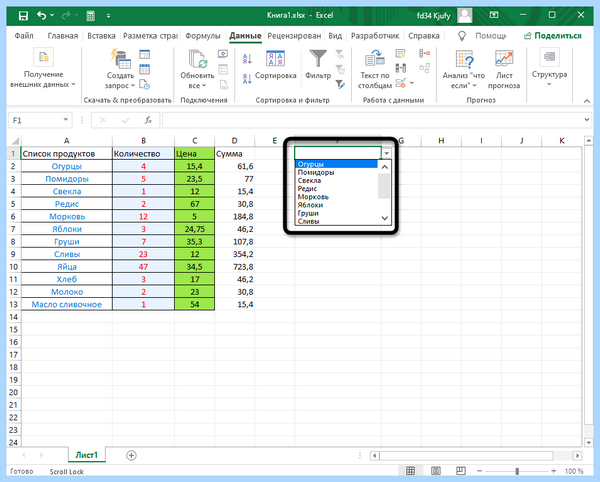Click dropdown list scroll up arrow

(385, 167)
